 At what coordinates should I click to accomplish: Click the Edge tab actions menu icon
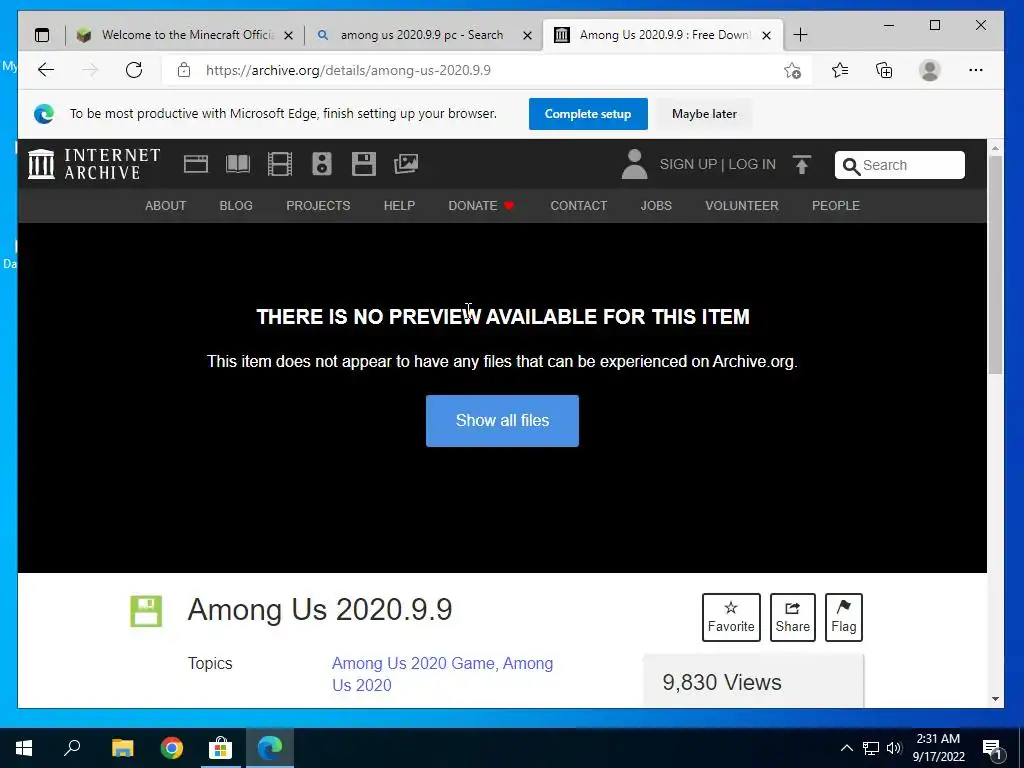tap(42, 35)
